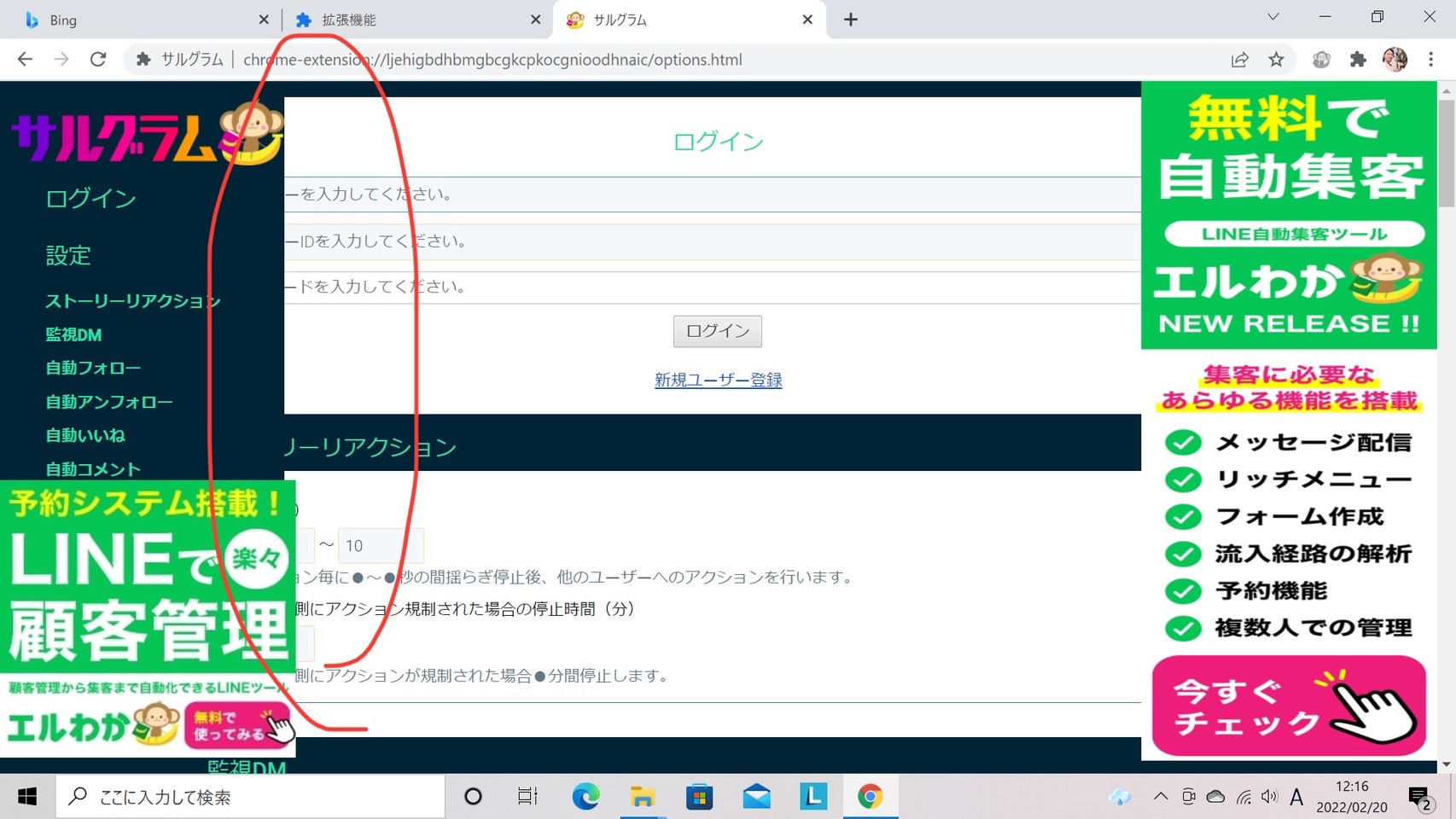Go back to the previous page
The image size is (1456, 819).
tap(25, 59)
